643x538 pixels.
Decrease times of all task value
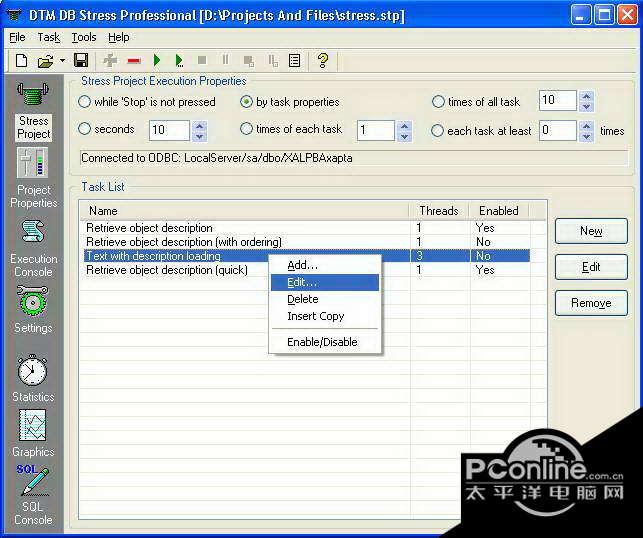(586, 106)
